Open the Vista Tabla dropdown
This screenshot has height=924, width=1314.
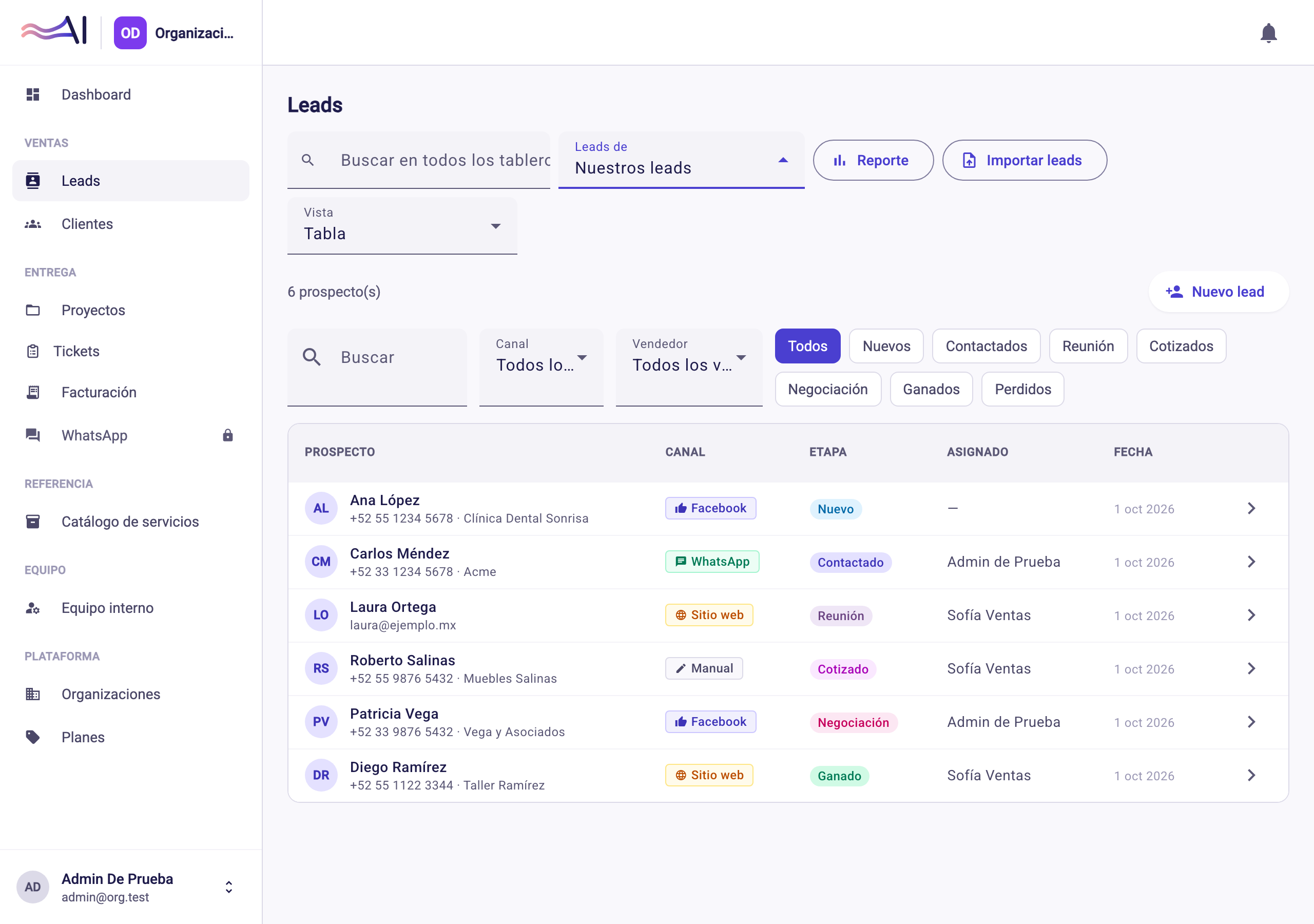pyautogui.click(x=402, y=225)
